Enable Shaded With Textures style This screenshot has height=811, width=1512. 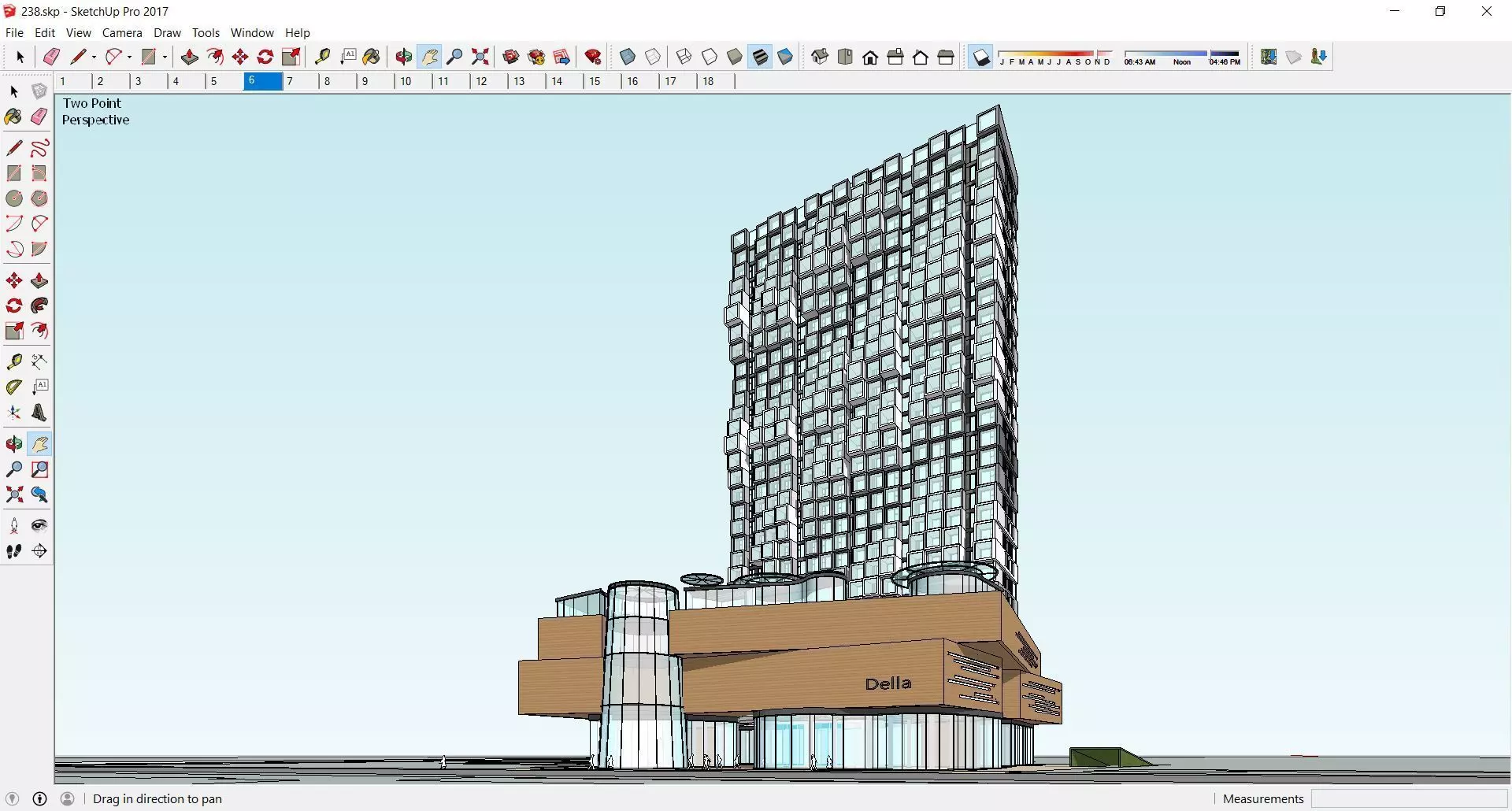760,57
